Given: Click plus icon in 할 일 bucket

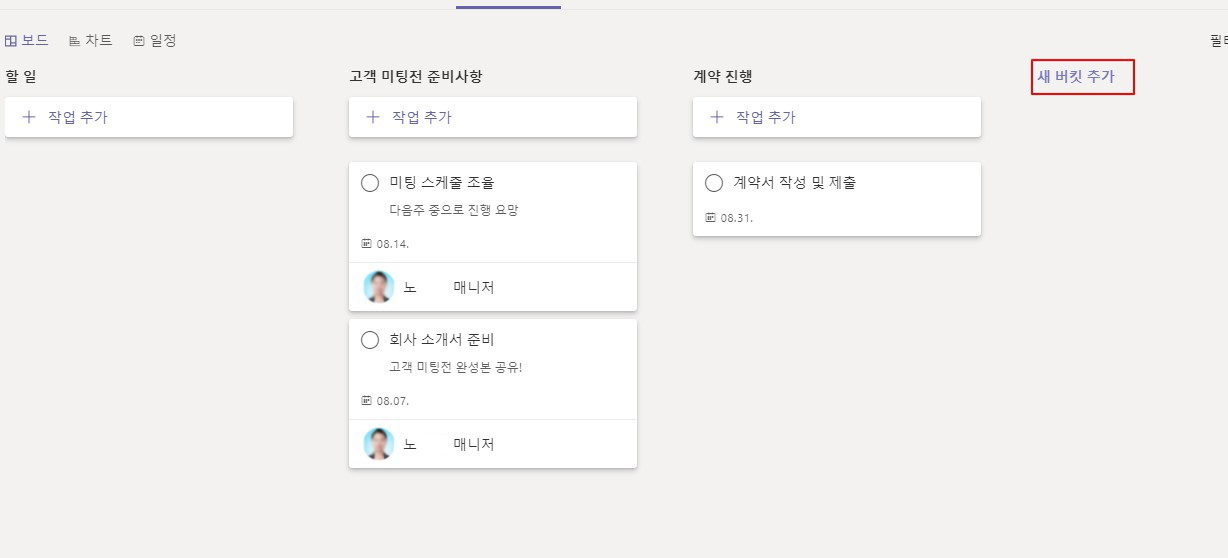Looking at the screenshot, I should click(x=29, y=117).
